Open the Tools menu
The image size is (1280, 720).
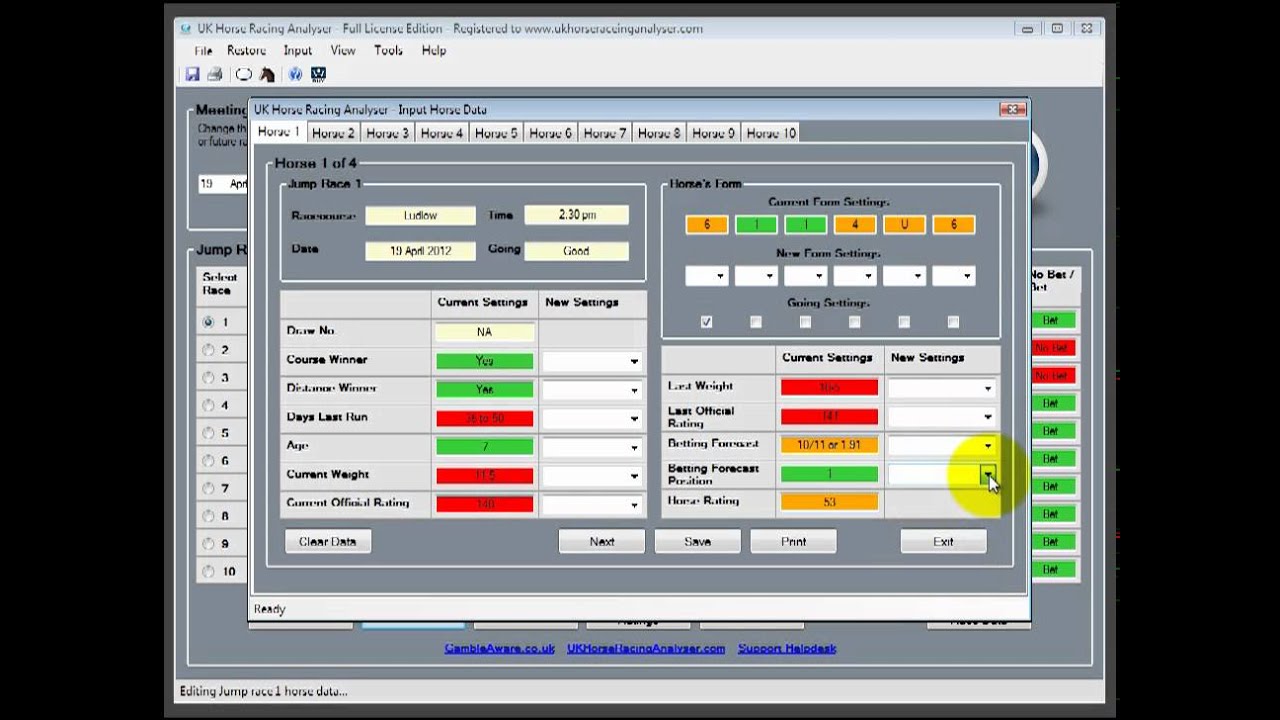pyautogui.click(x=388, y=51)
